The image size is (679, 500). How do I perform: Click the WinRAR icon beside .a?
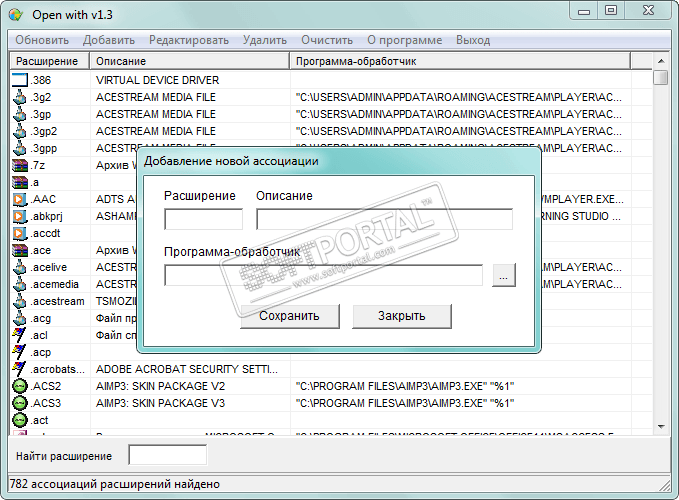click(x=19, y=182)
